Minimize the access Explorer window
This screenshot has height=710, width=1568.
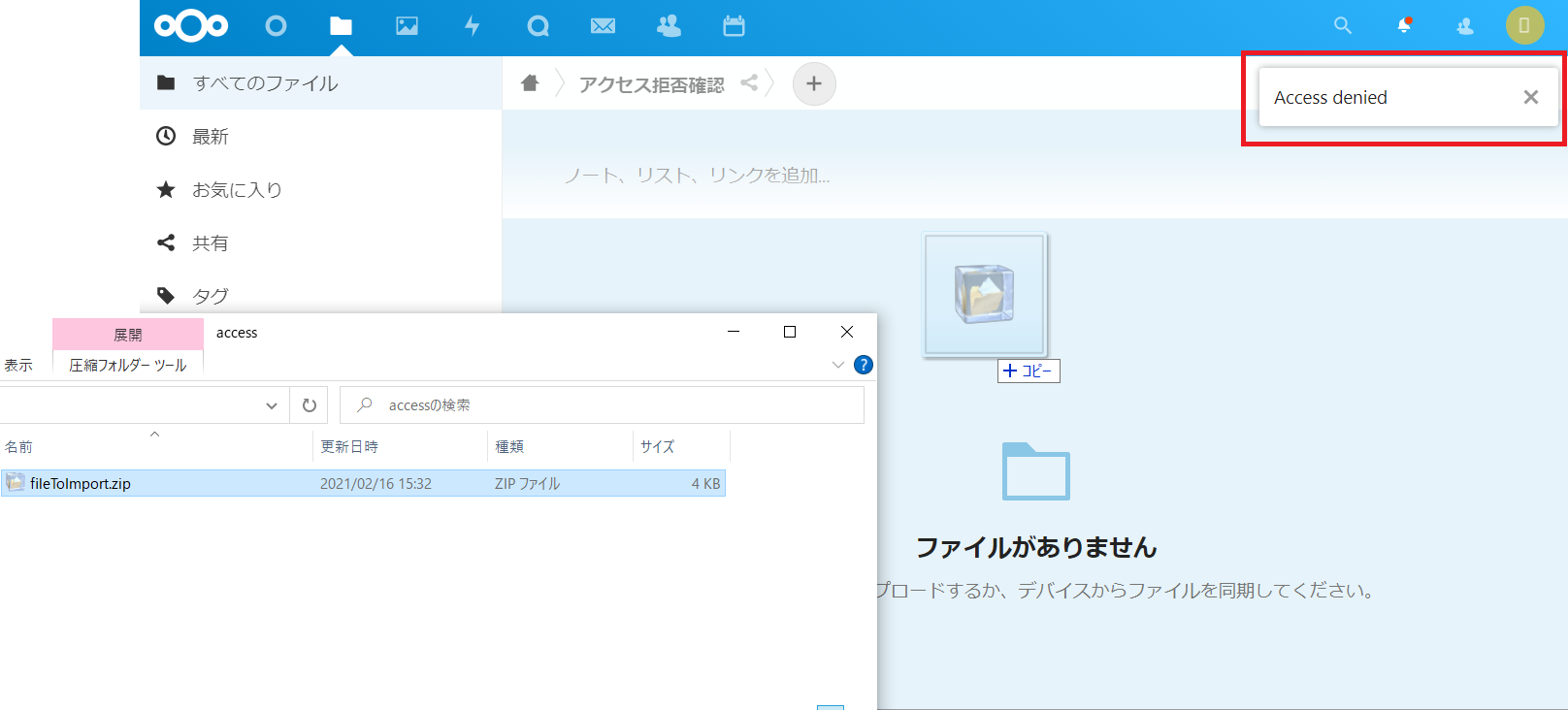(x=734, y=332)
